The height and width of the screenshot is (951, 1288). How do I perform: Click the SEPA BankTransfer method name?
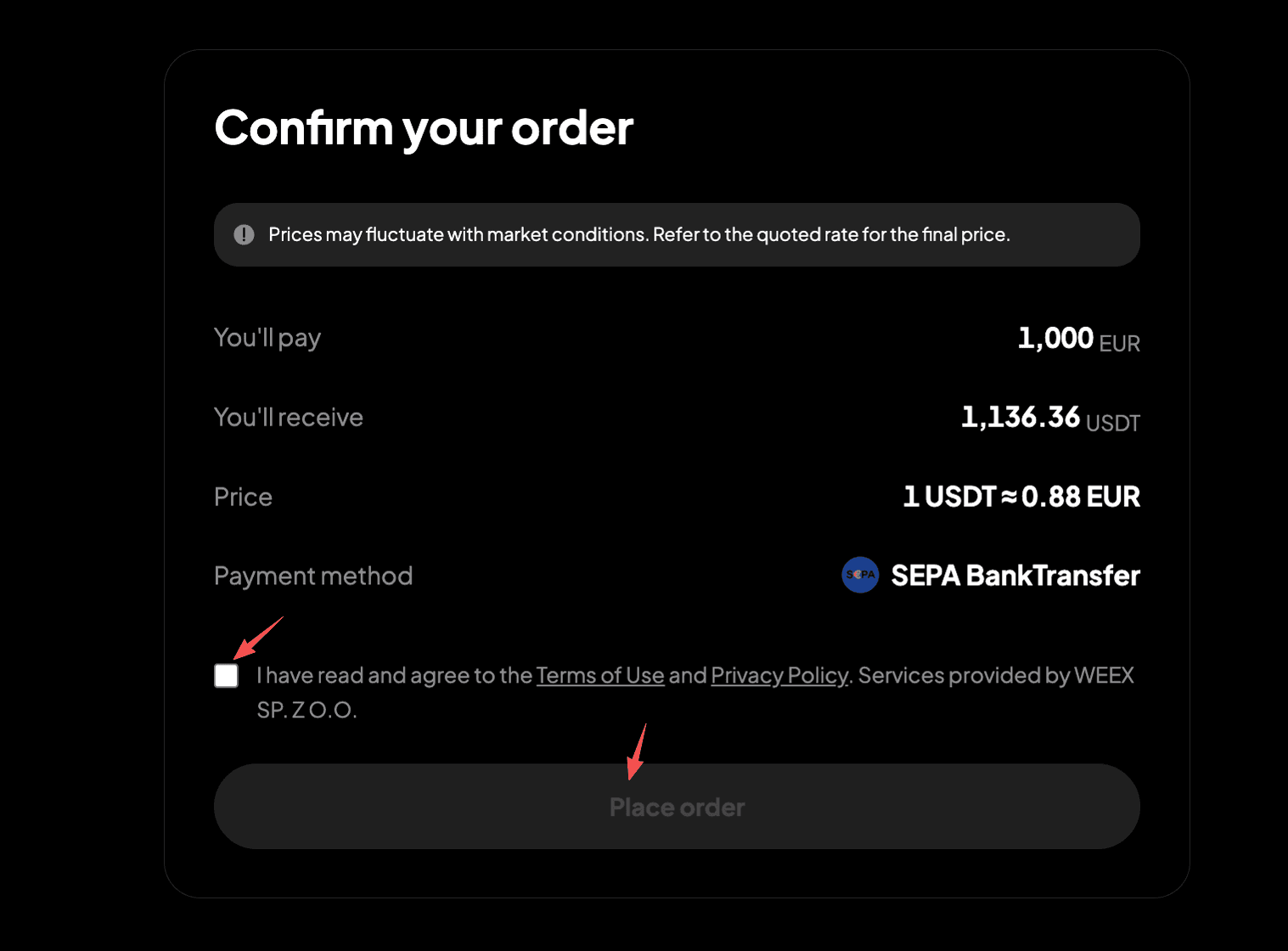(1015, 576)
